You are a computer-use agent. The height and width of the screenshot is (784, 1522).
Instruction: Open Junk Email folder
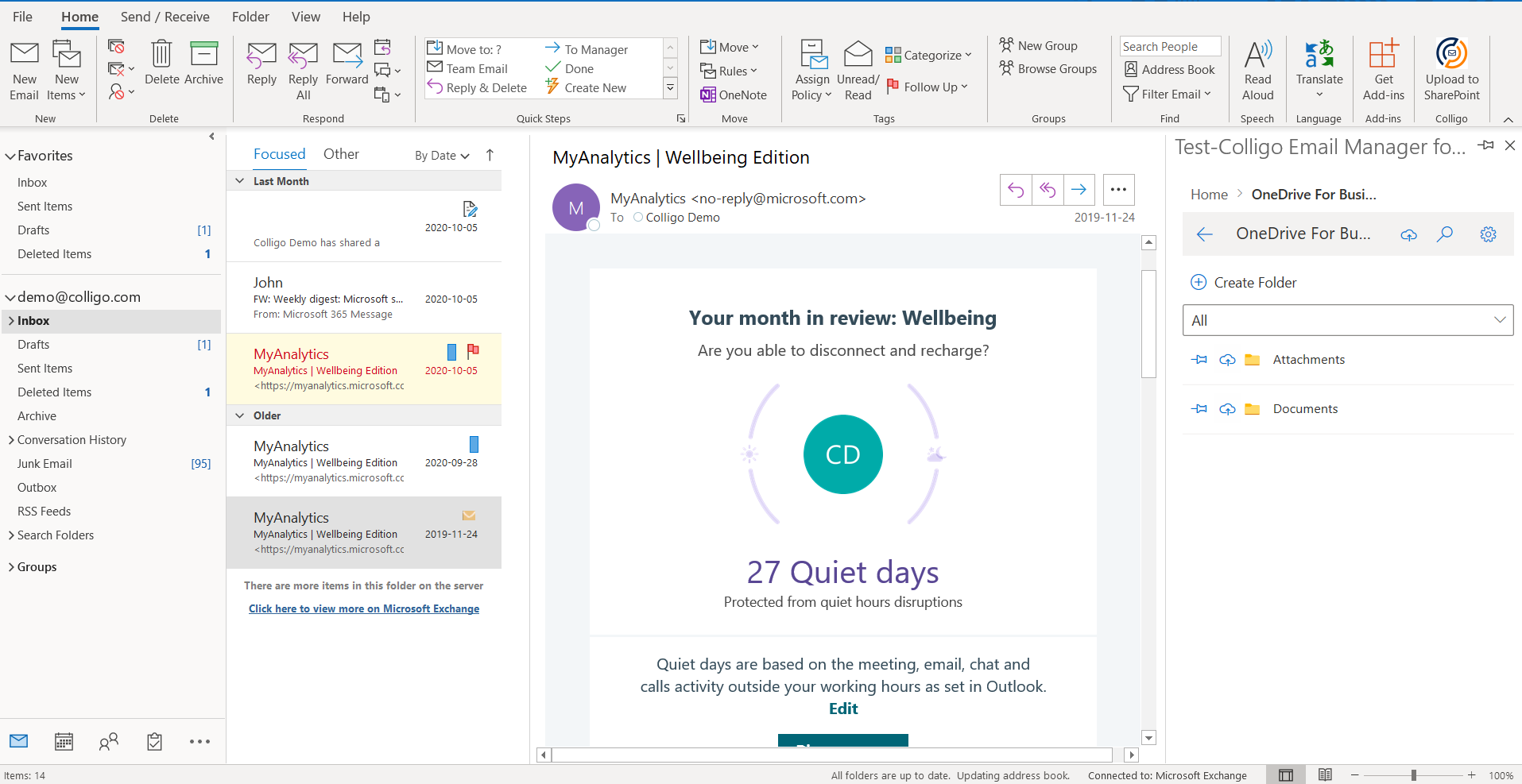tap(45, 464)
